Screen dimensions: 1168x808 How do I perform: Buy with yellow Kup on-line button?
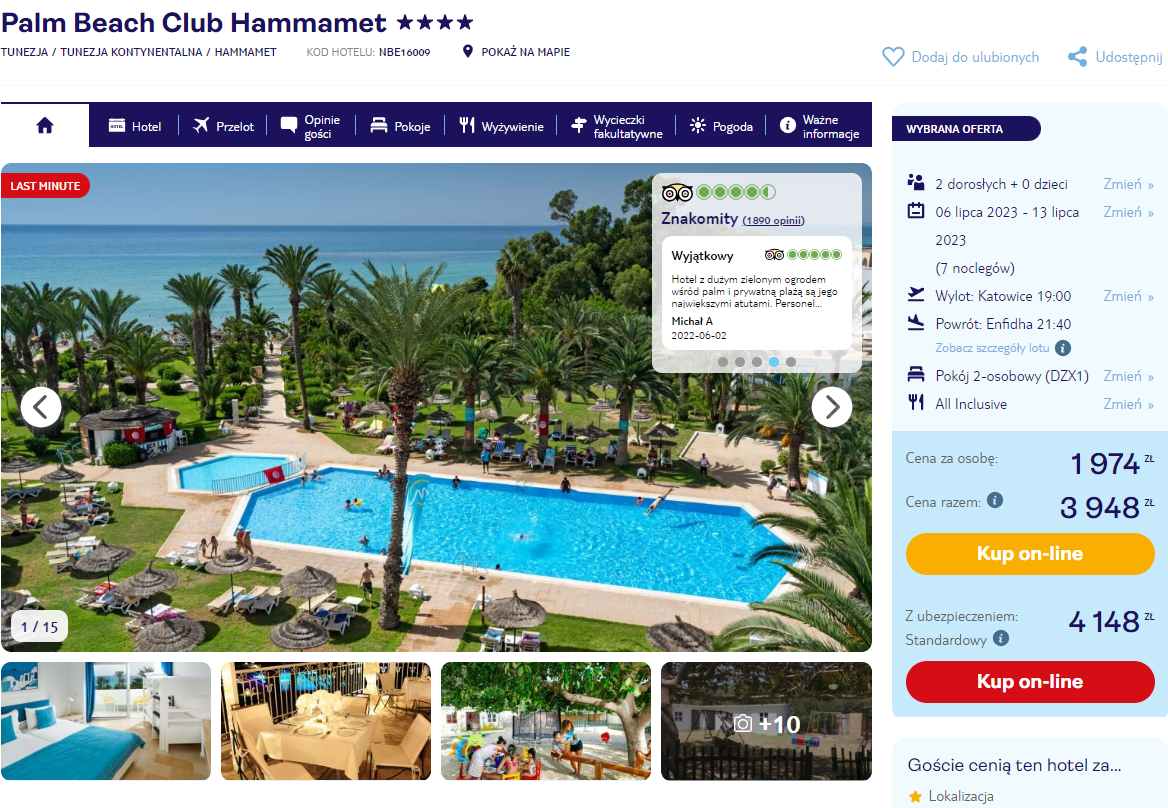click(x=1030, y=553)
